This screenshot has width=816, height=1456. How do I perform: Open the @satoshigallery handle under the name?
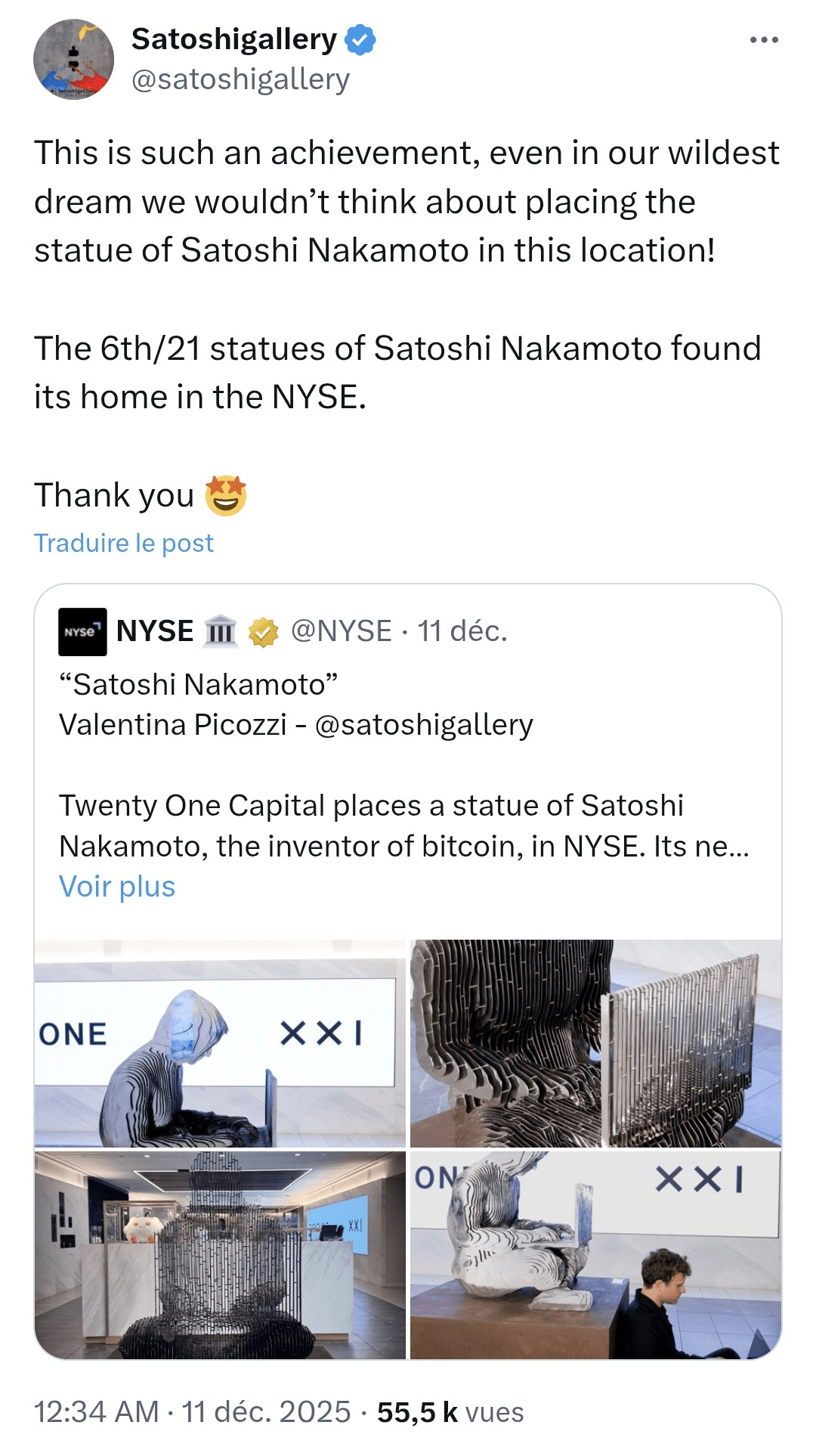click(x=240, y=79)
